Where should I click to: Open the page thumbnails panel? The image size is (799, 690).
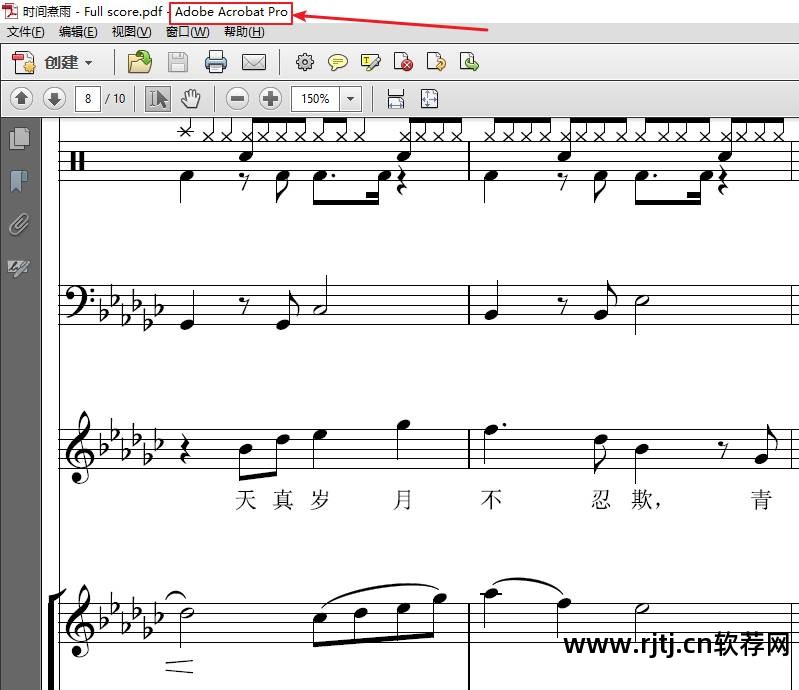pos(19,139)
